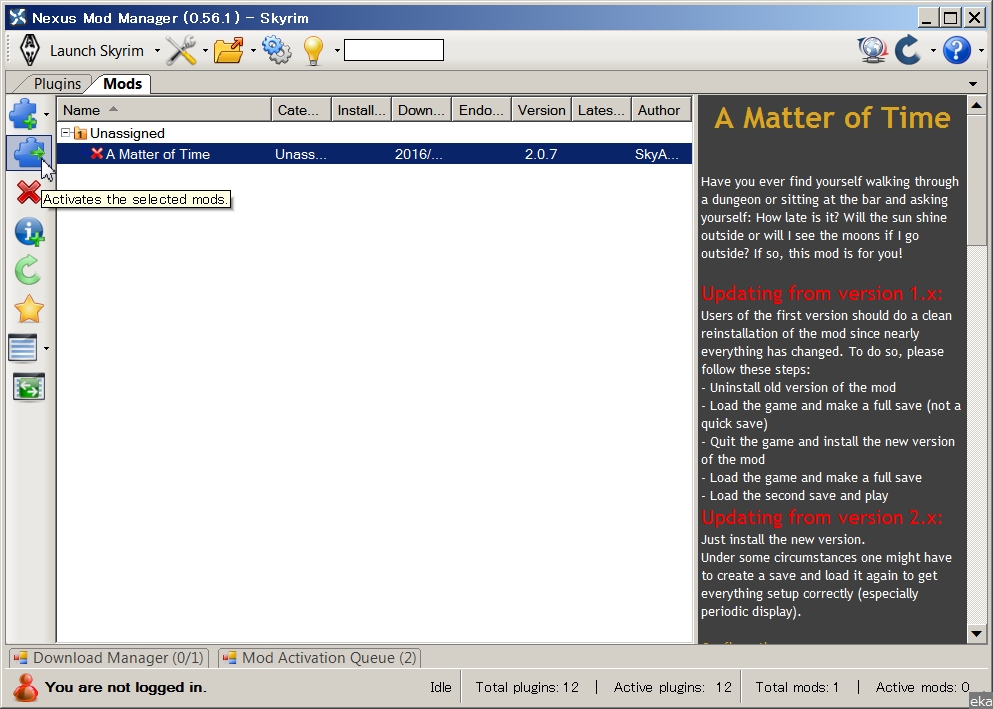Expand the add mod dropdown arrow
Image resolution: width=993 pixels, height=709 pixels.
click(46, 115)
